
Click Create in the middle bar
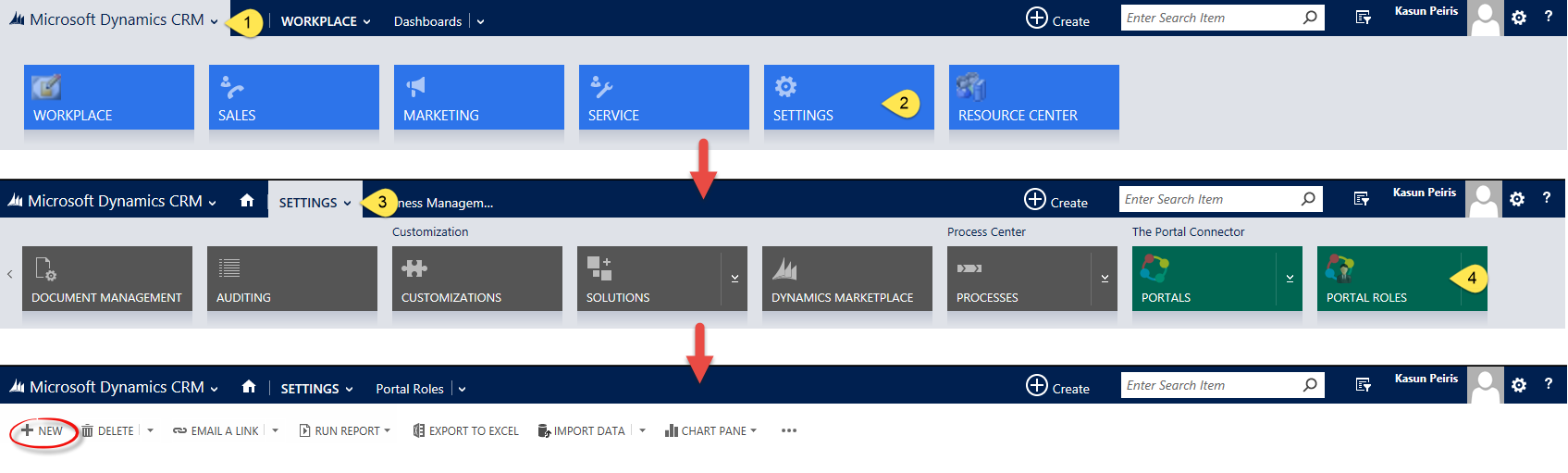[1056, 200]
